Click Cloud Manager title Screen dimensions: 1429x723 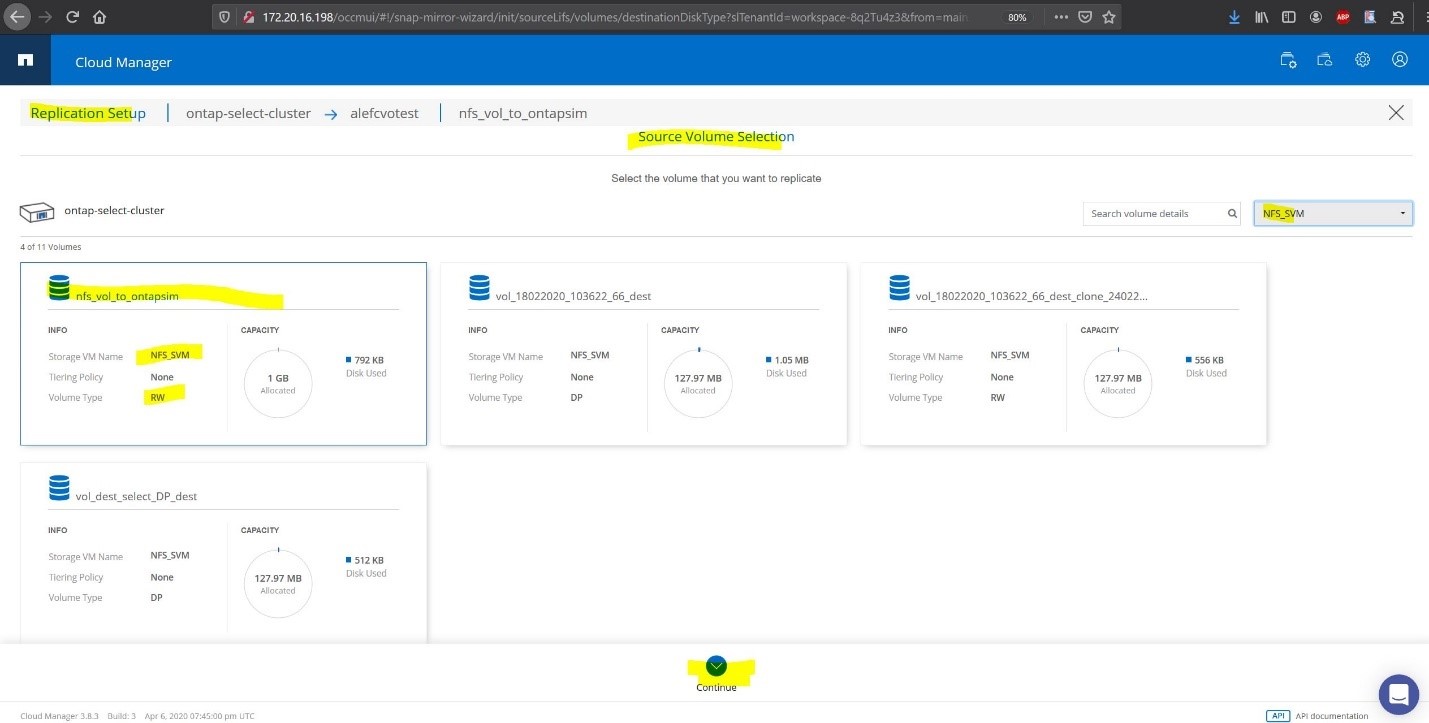[123, 62]
